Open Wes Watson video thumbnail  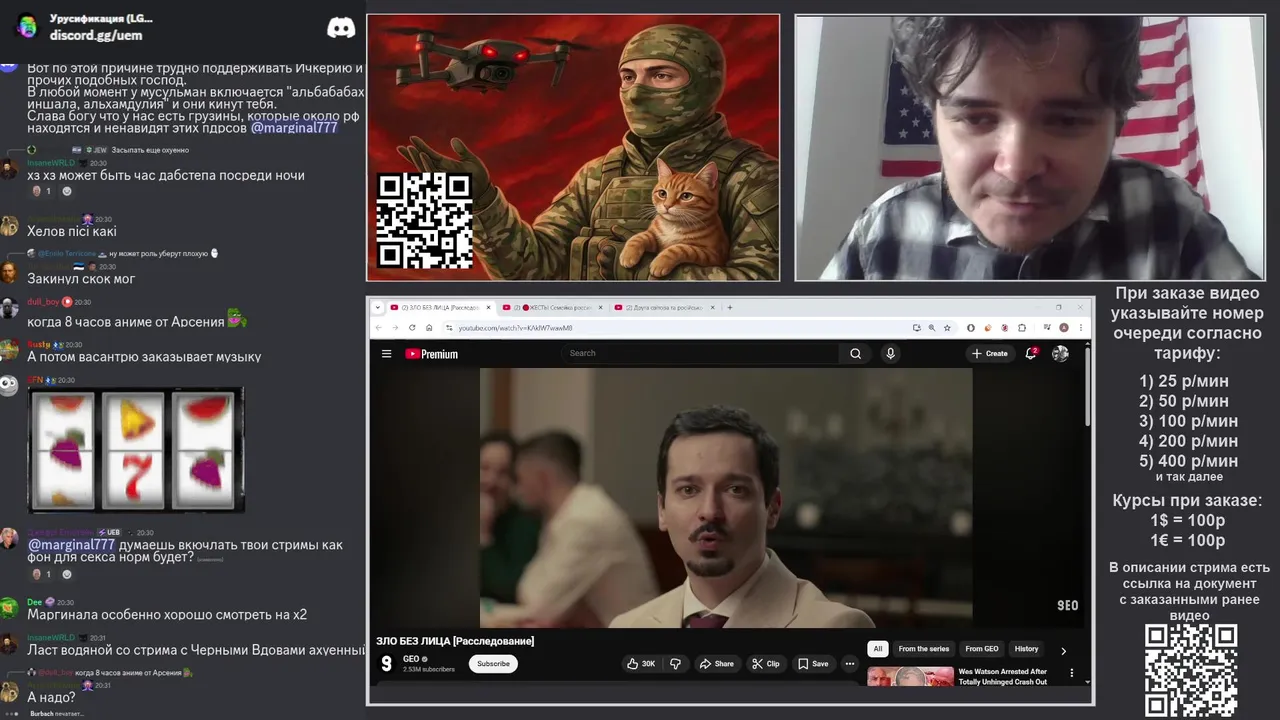[x=911, y=677]
